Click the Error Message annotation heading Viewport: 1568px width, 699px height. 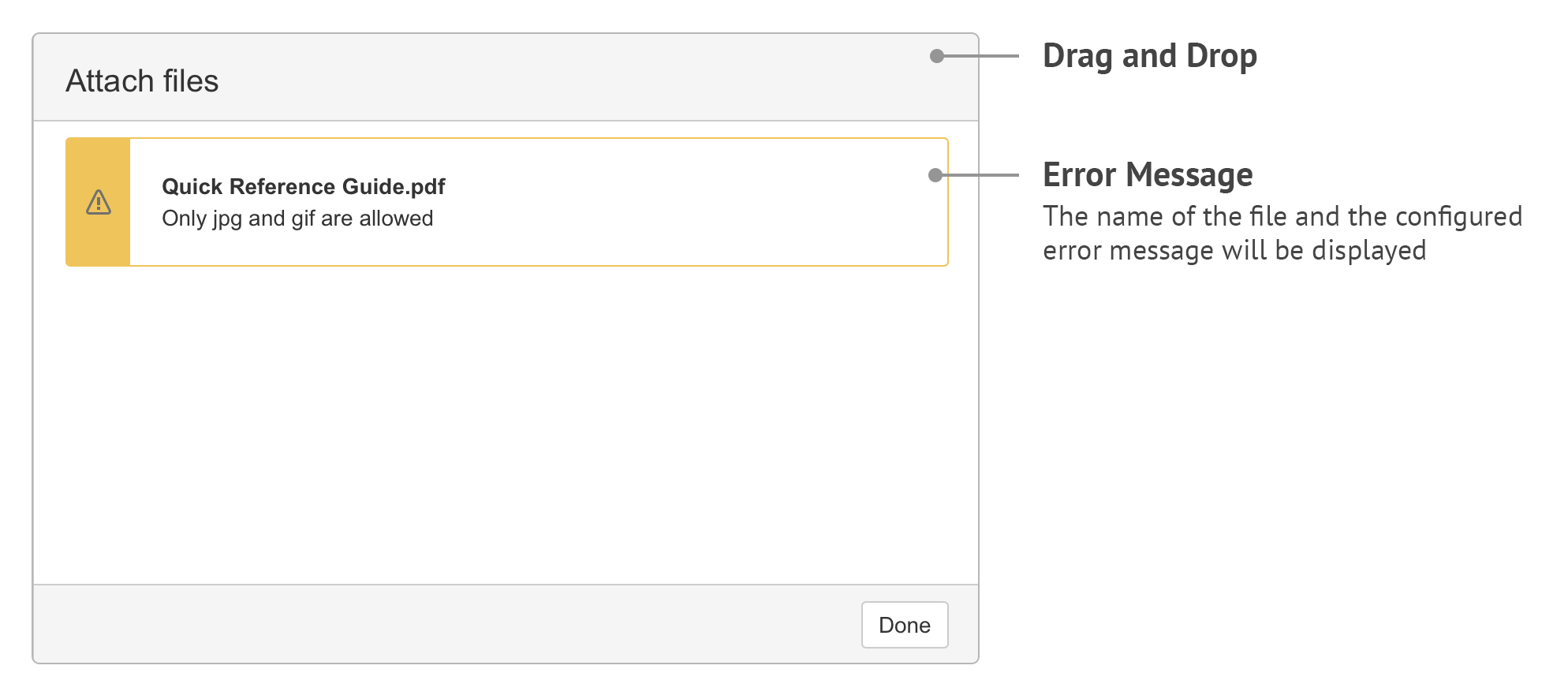[x=1148, y=174]
